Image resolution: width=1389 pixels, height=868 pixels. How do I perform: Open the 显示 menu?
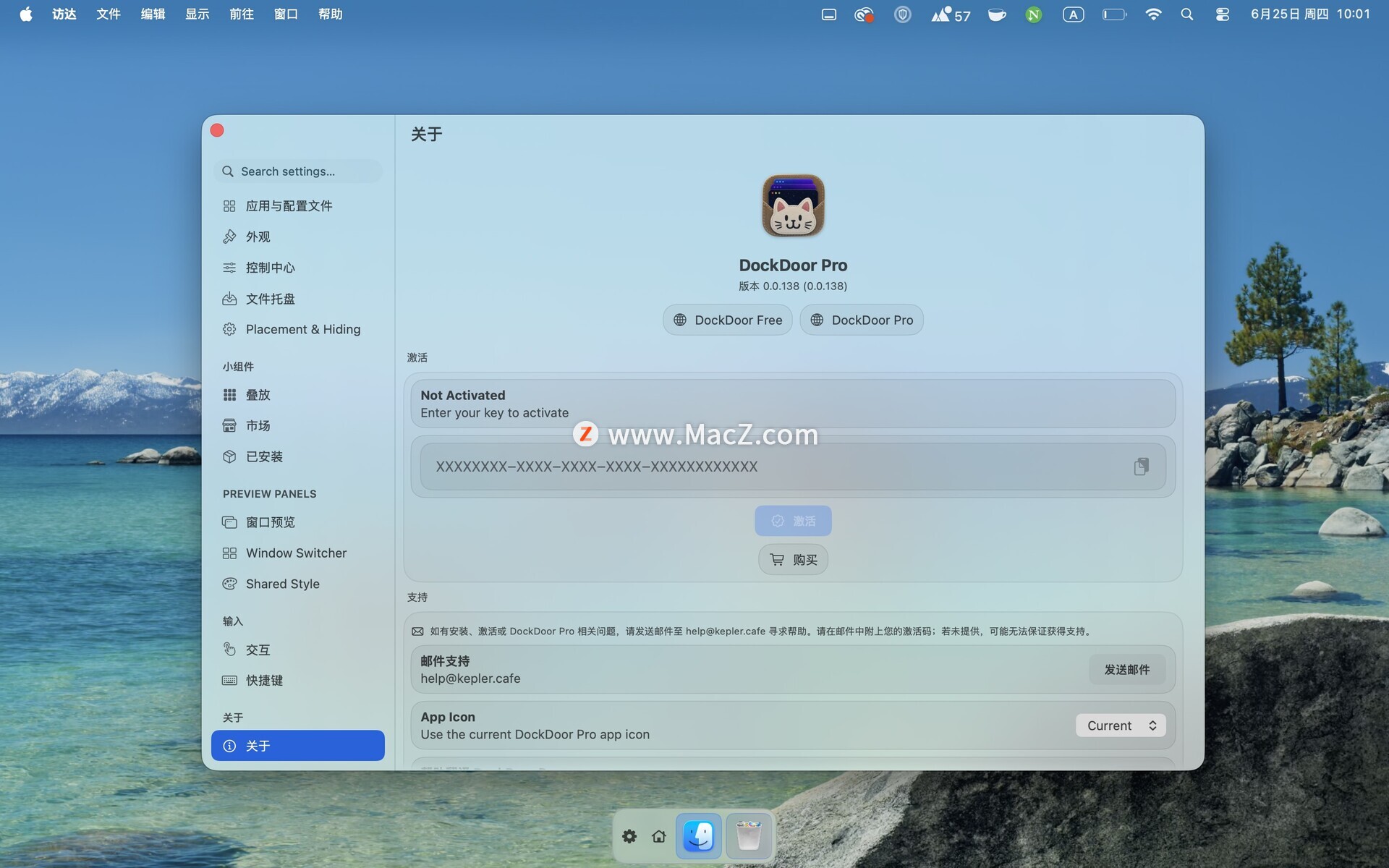[197, 14]
